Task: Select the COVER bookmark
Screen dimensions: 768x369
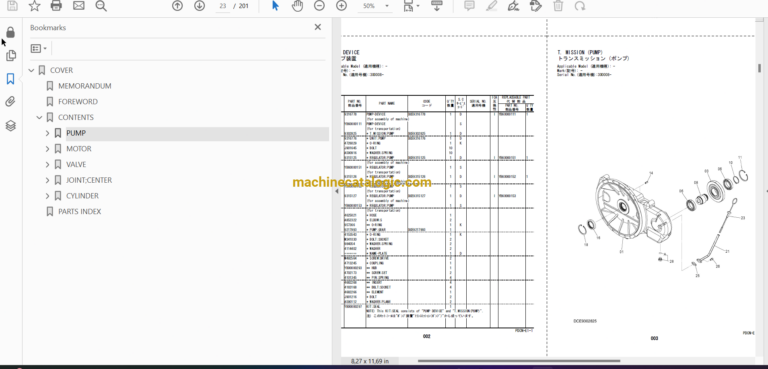Action: point(61,71)
